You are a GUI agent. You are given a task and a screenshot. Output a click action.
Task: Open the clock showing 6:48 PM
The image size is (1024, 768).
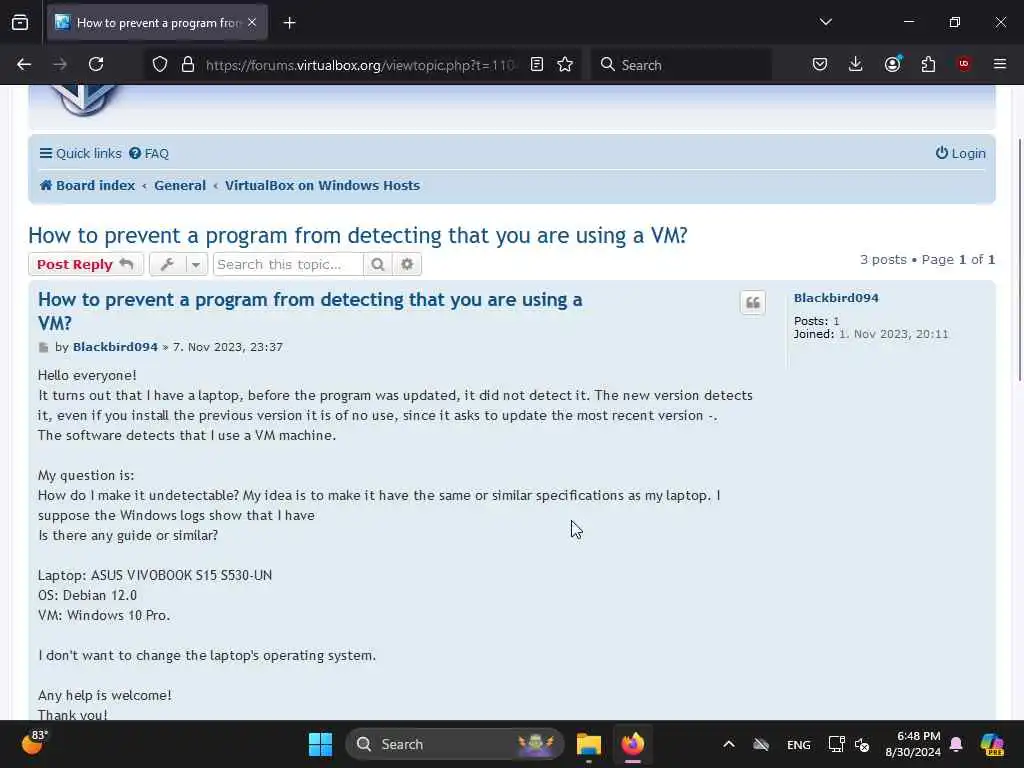coord(912,744)
